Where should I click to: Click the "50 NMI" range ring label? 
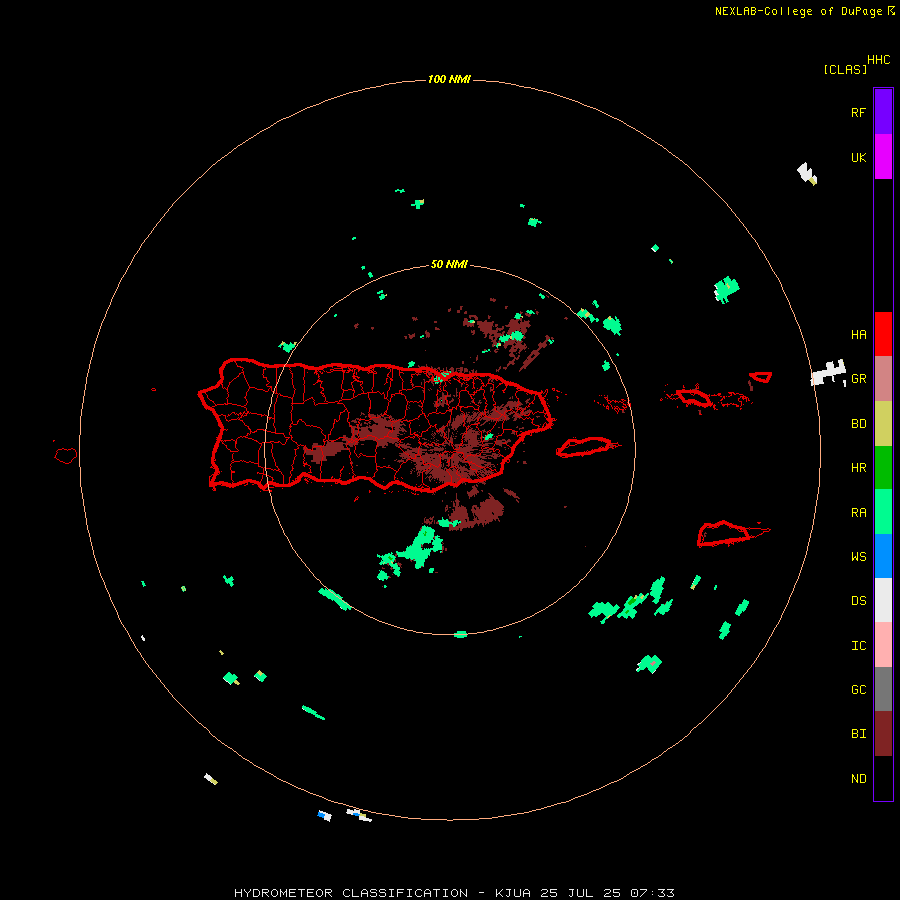[449, 264]
